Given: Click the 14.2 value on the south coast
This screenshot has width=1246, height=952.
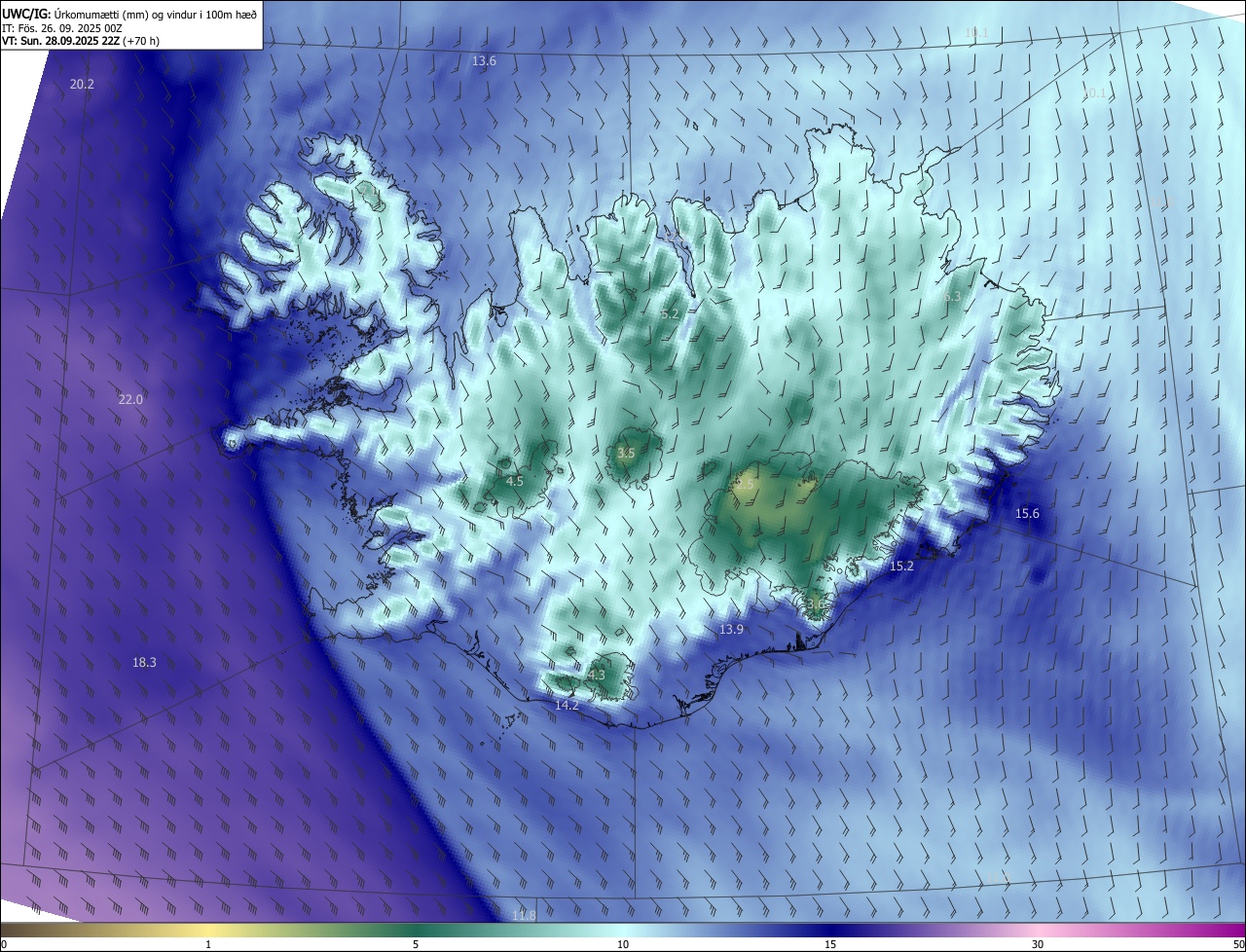Looking at the screenshot, I should point(567,705).
